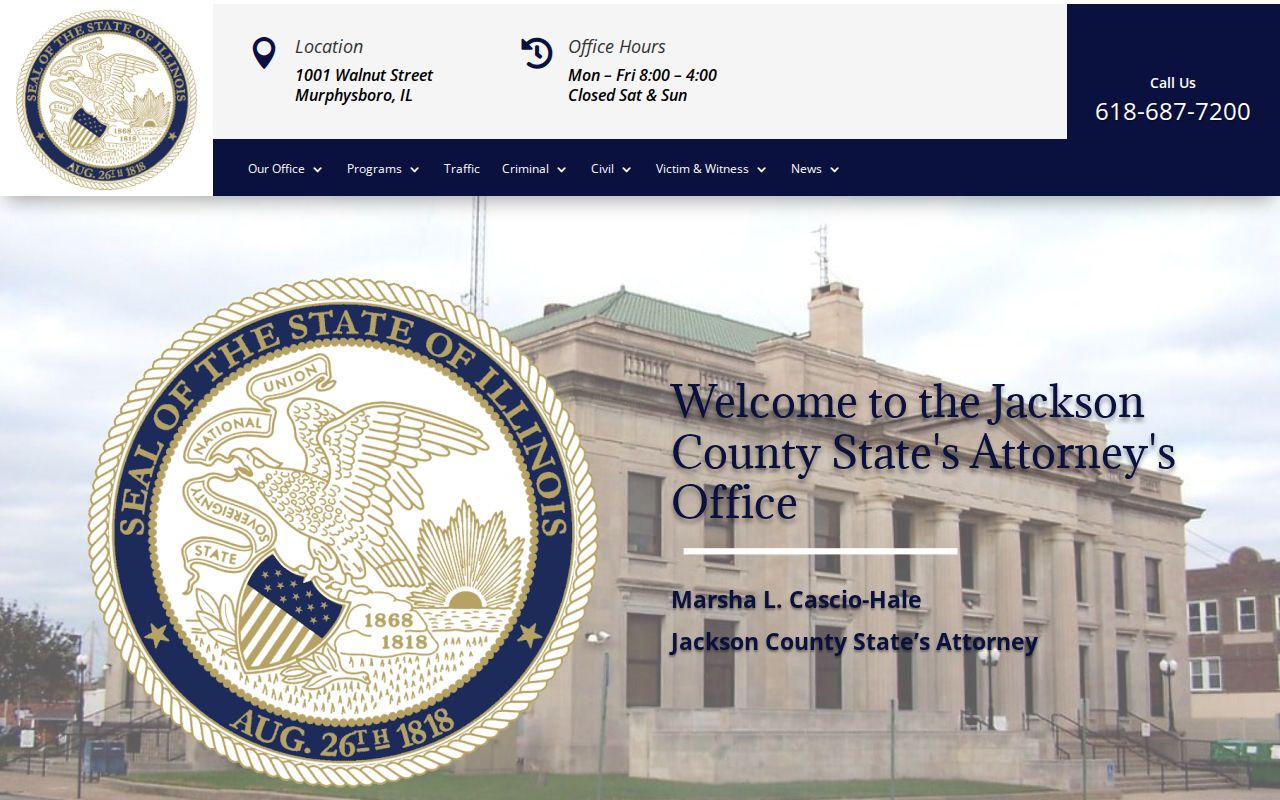
Task: Open the Victim & Witness menu
Action: [x=711, y=169]
